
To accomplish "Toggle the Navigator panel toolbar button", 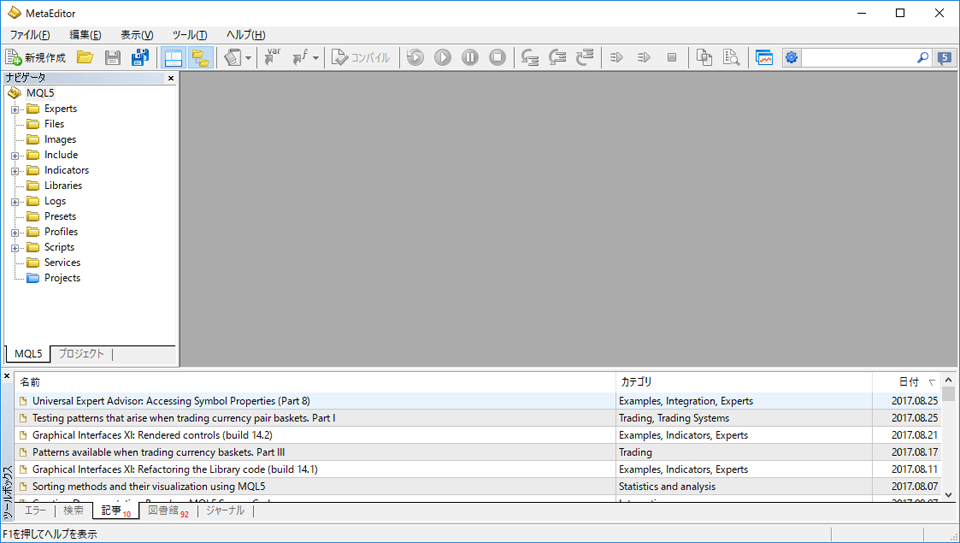I will pos(173,58).
